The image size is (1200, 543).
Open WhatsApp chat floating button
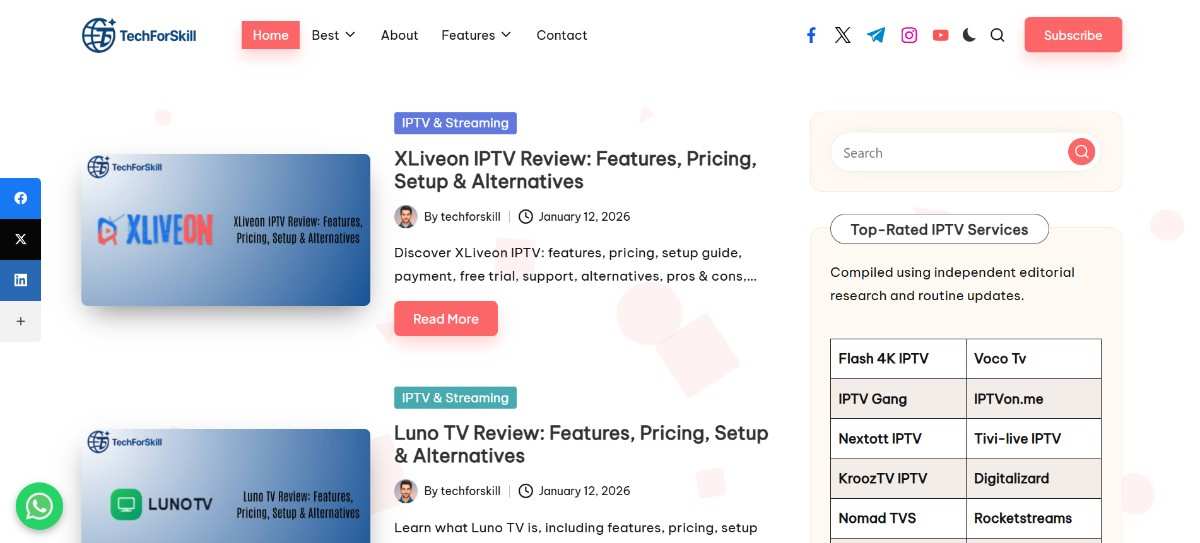(x=39, y=506)
